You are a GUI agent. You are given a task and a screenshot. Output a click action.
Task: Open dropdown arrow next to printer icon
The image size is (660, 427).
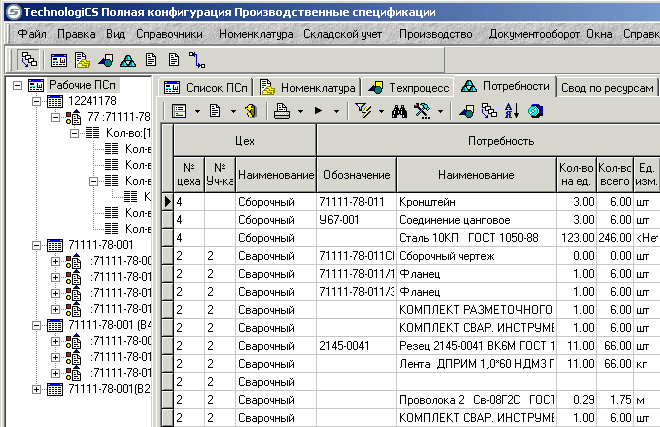click(x=301, y=110)
